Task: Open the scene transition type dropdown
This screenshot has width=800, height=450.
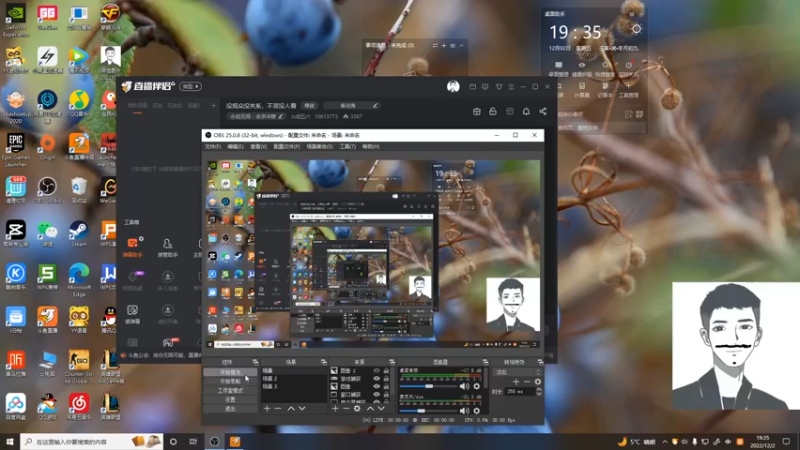Action: 517,372
